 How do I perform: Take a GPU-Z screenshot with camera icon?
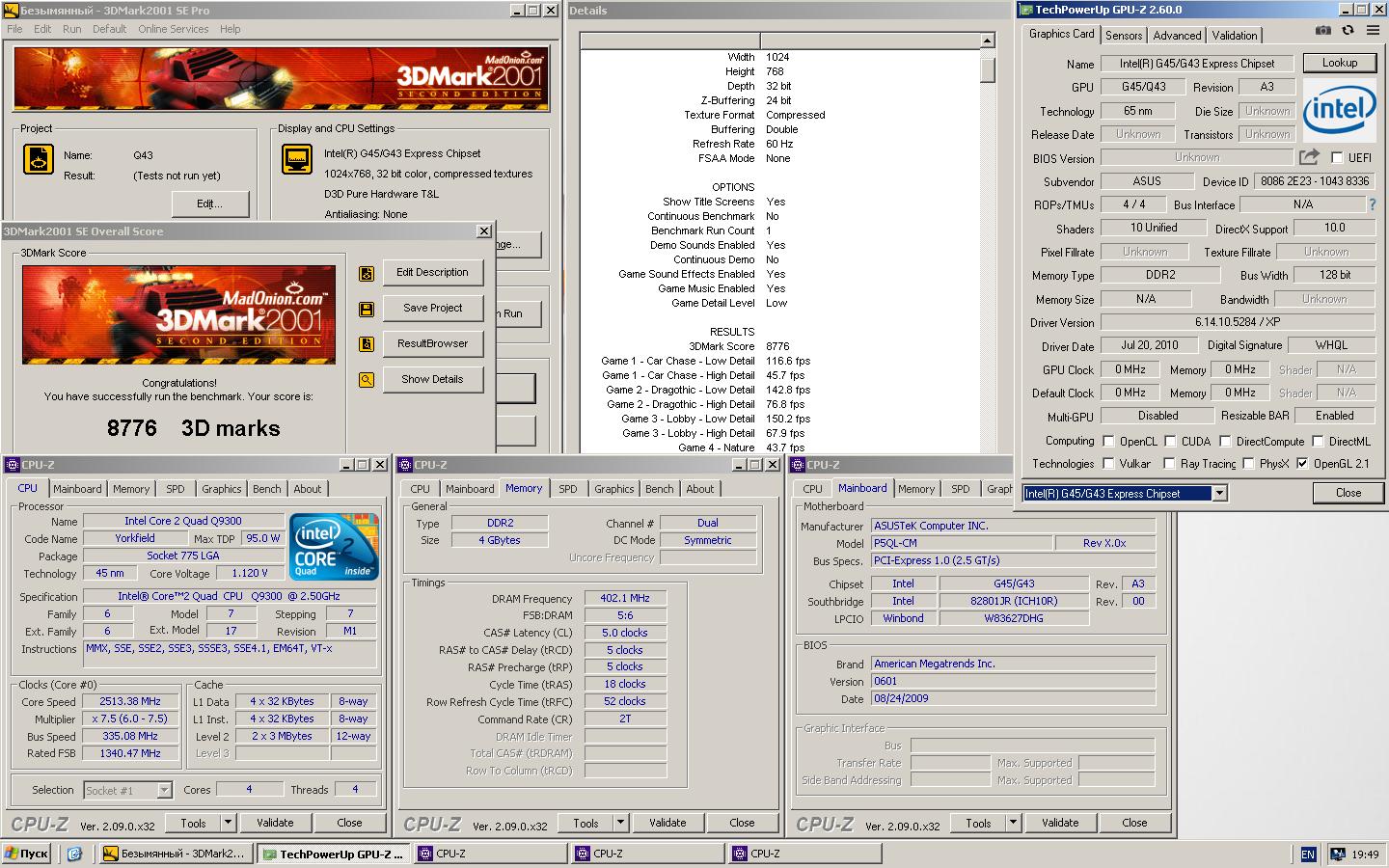click(1323, 32)
